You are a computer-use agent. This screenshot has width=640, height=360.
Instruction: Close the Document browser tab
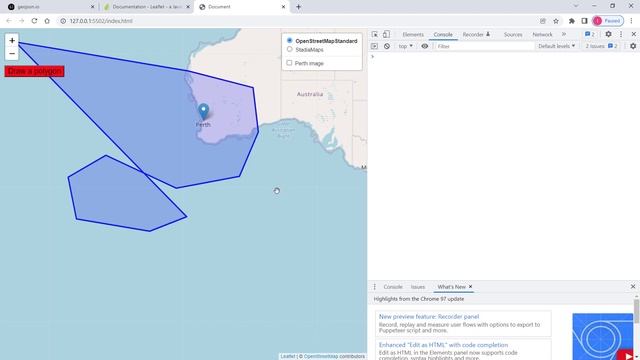283,7
